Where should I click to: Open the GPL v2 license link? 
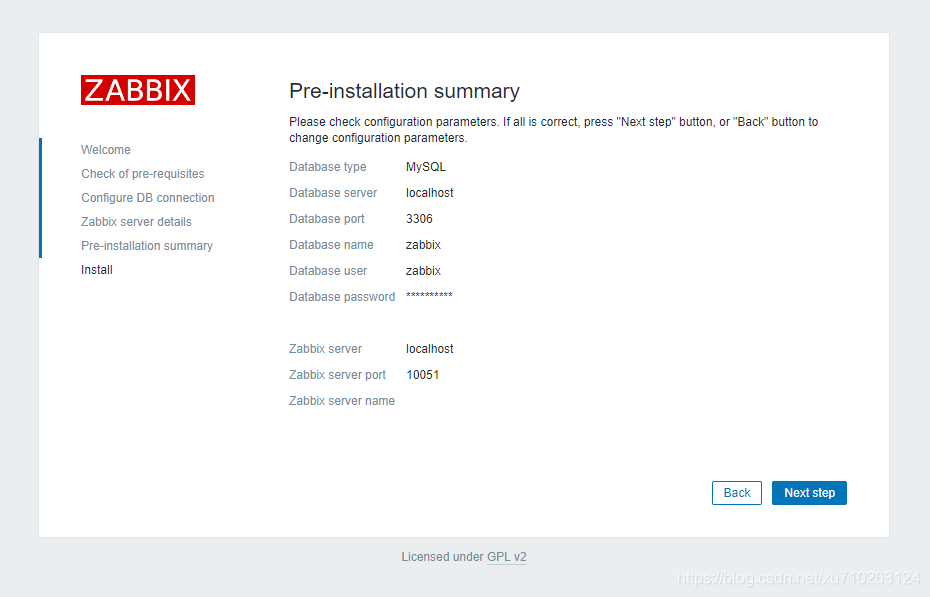(507, 557)
